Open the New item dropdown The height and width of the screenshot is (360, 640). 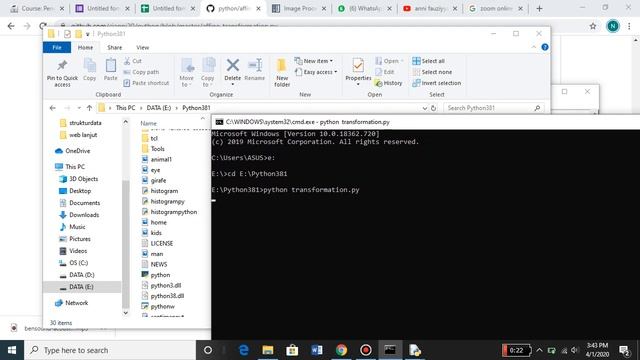[313, 61]
